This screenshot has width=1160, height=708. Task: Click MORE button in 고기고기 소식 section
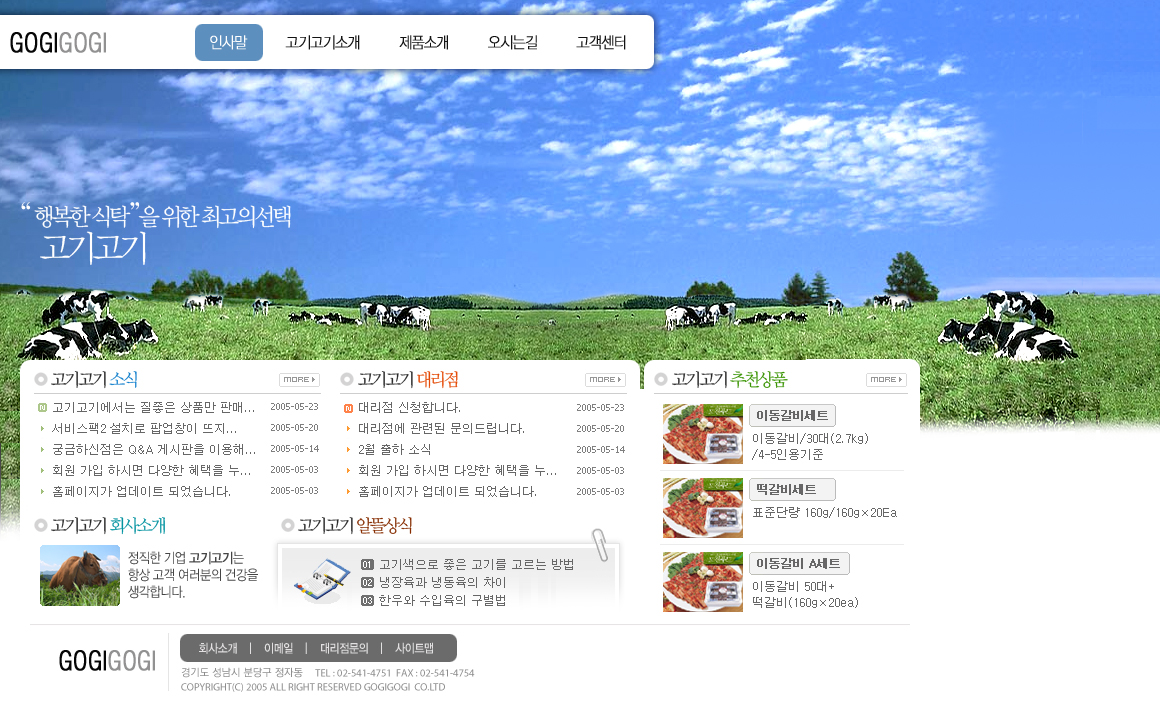tap(299, 380)
